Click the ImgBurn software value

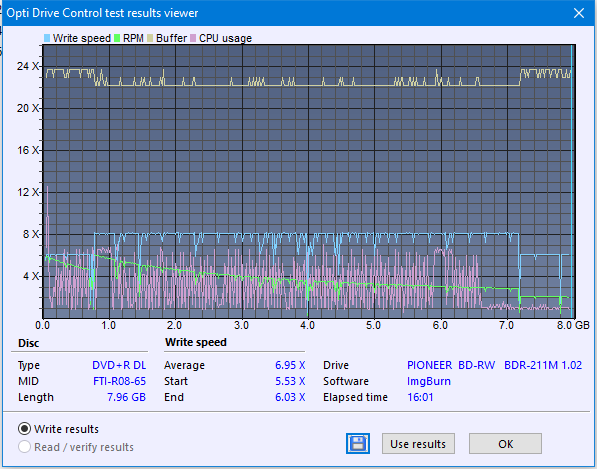pos(429,381)
